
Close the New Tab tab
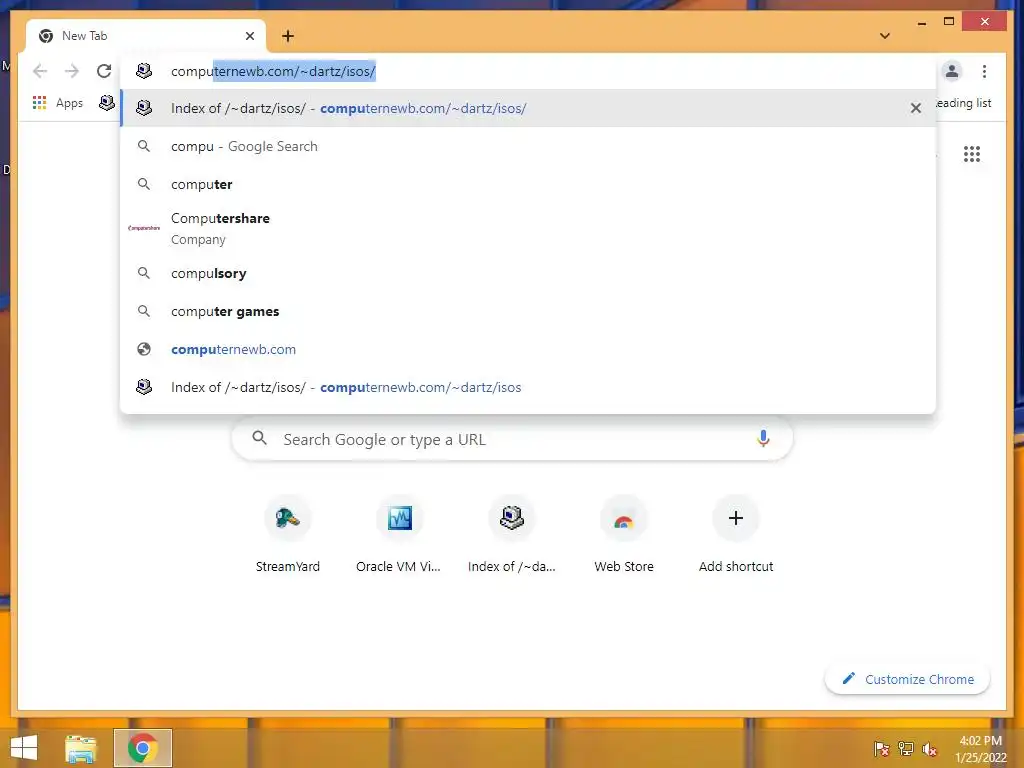point(249,36)
